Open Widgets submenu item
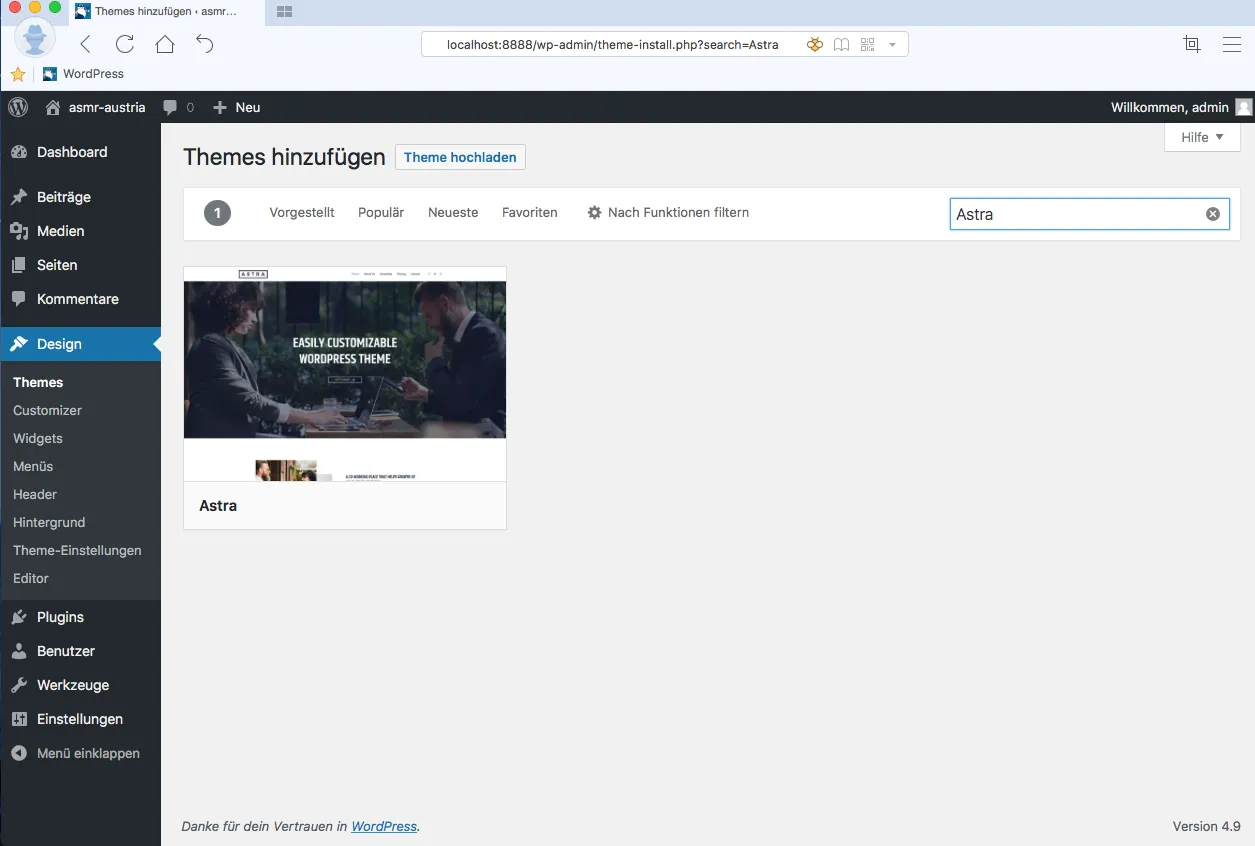The height and width of the screenshot is (846, 1255). point(38,438)
